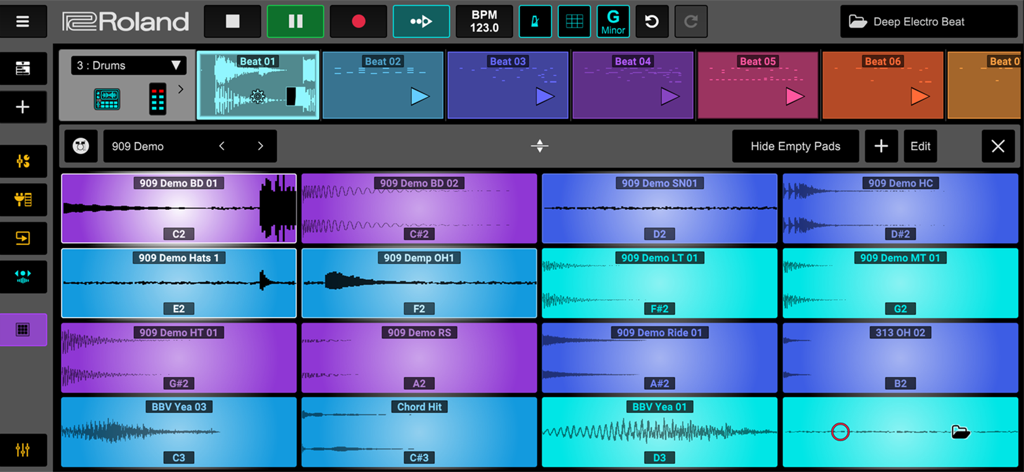Undo the last action
The image size is (1024, 472).
click(x=652, y=22)
